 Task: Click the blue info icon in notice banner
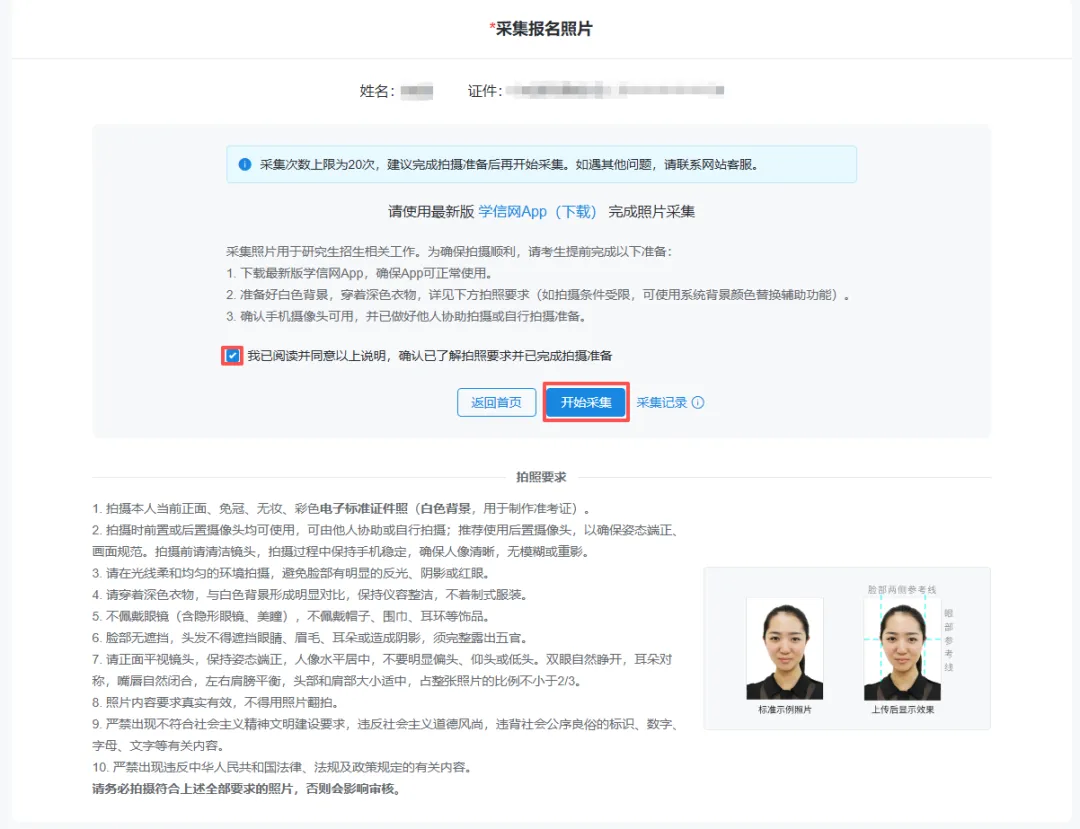[245, 165]
